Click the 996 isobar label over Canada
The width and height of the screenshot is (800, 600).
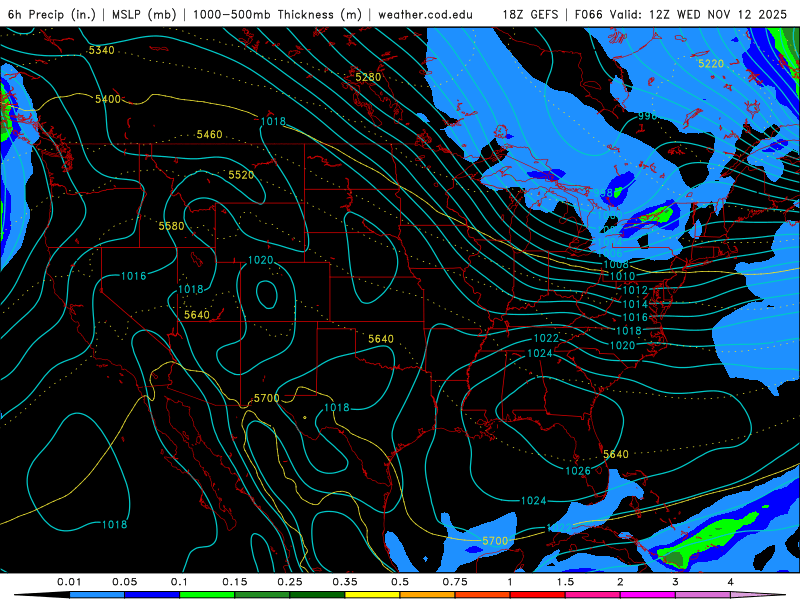point(647,116)
